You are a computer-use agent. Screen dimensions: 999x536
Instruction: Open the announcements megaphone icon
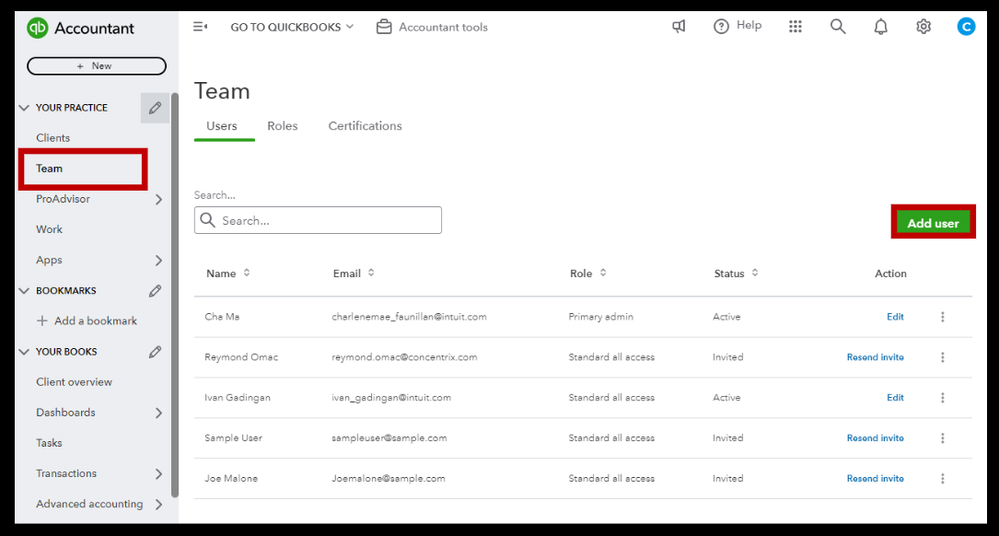(x=679, y=27)
